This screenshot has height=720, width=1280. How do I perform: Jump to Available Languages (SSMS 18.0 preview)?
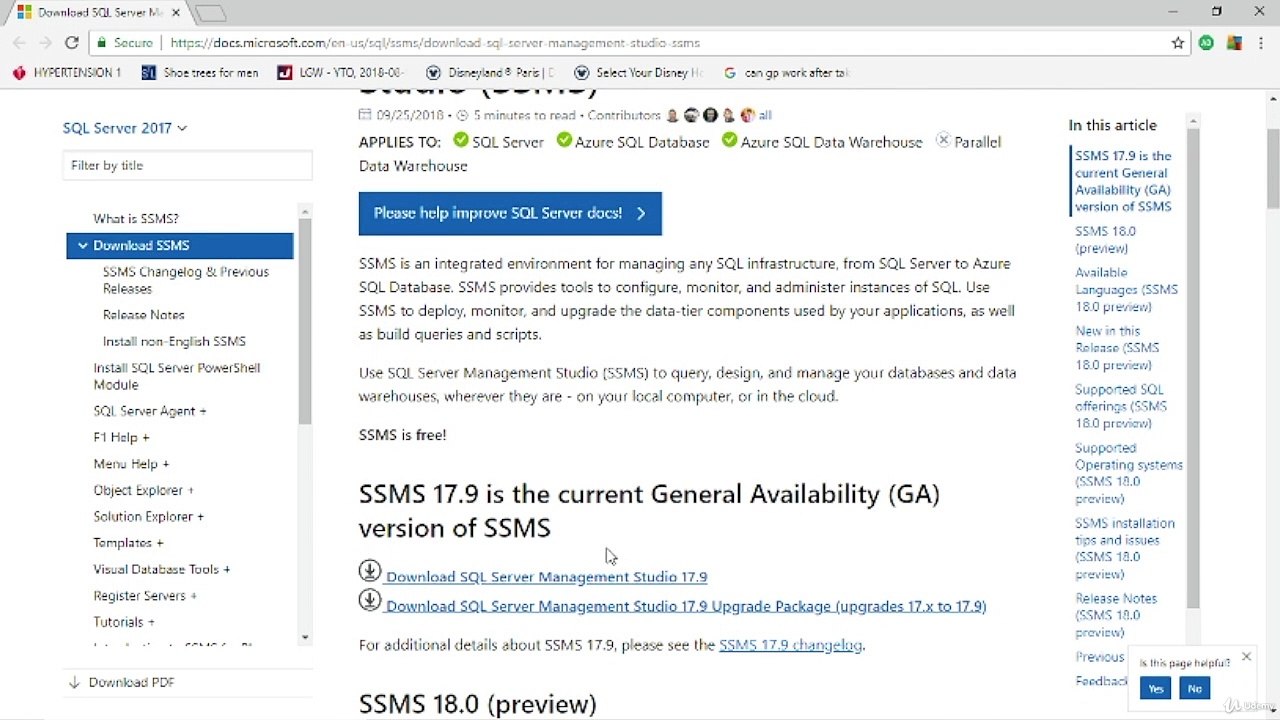click(x=1126, y=289)
